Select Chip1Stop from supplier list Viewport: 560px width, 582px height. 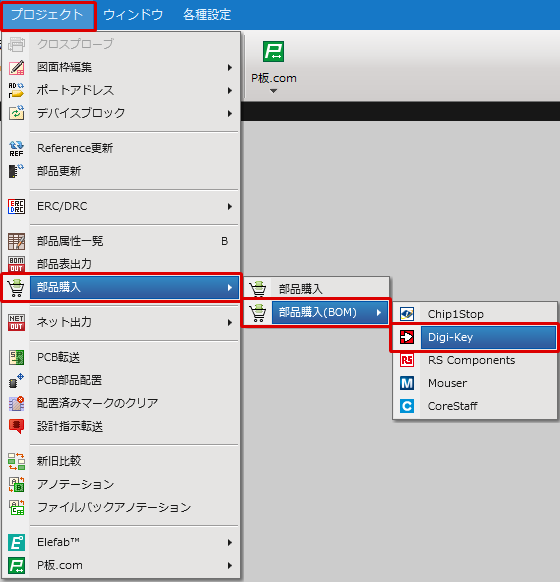click(475, 314)
